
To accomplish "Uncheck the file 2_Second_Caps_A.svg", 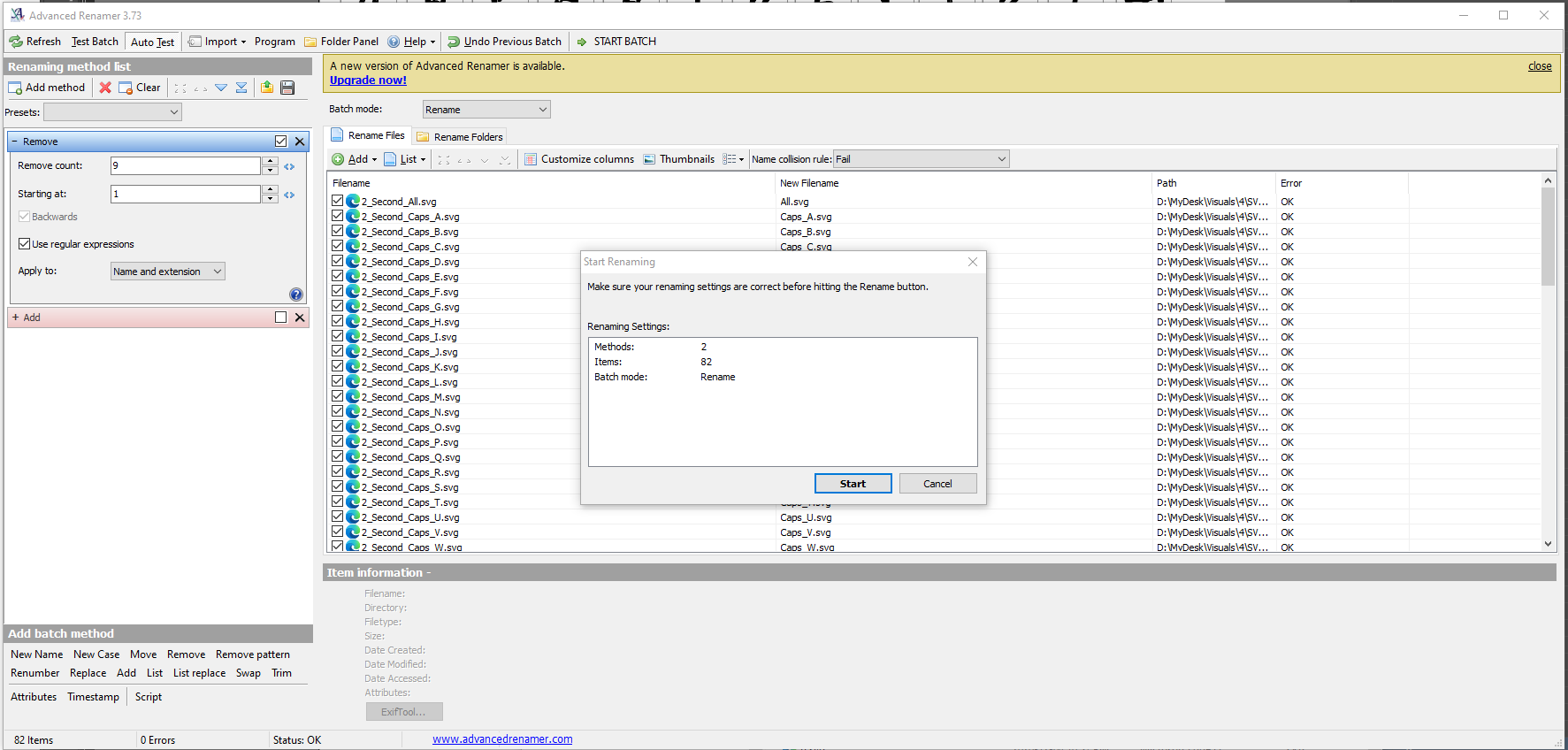I will pyautogui.click(x=338, y=216).
